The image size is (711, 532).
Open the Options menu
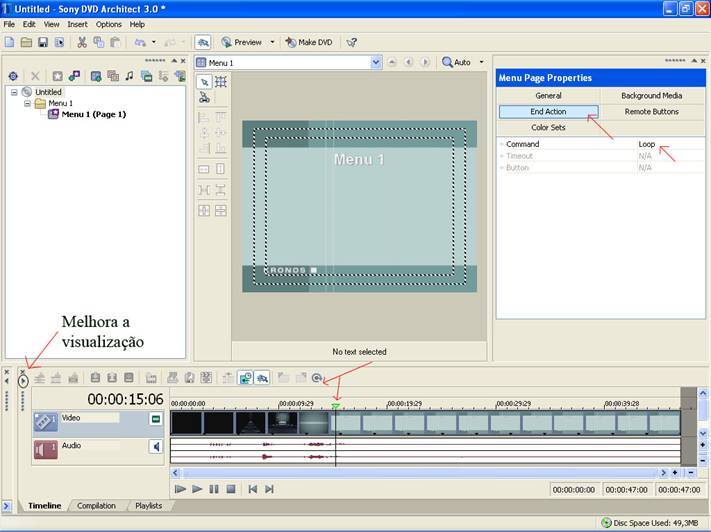click(x=109, y=24)
